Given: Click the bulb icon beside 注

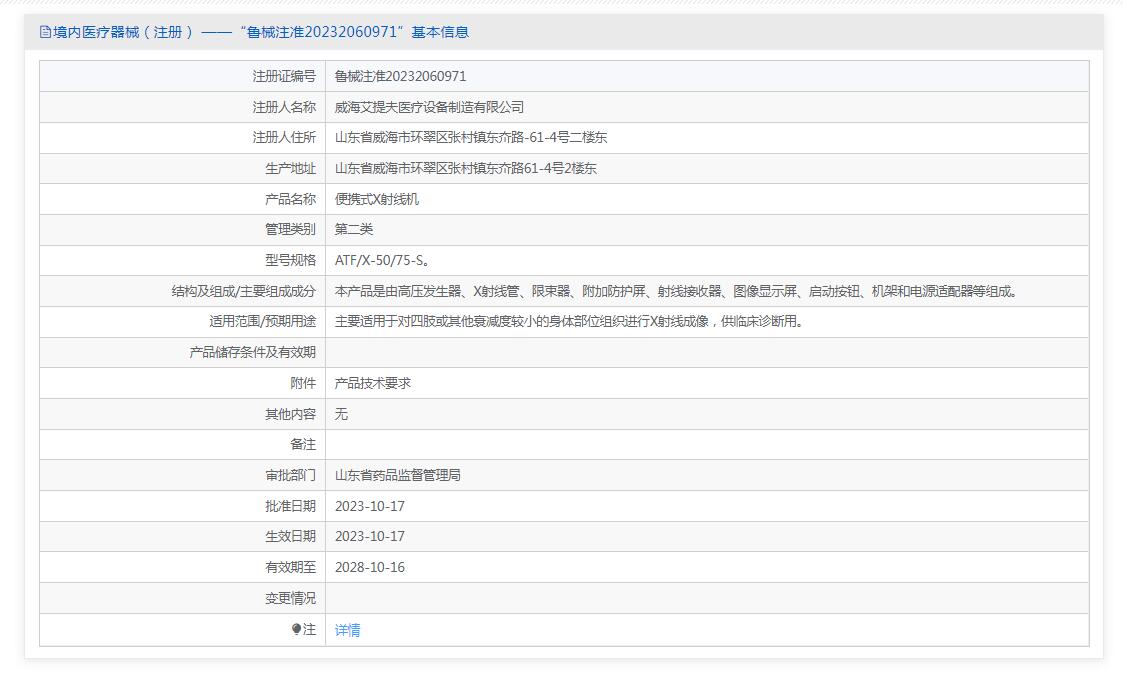Looking at the screenshot, I should point(297,630).
